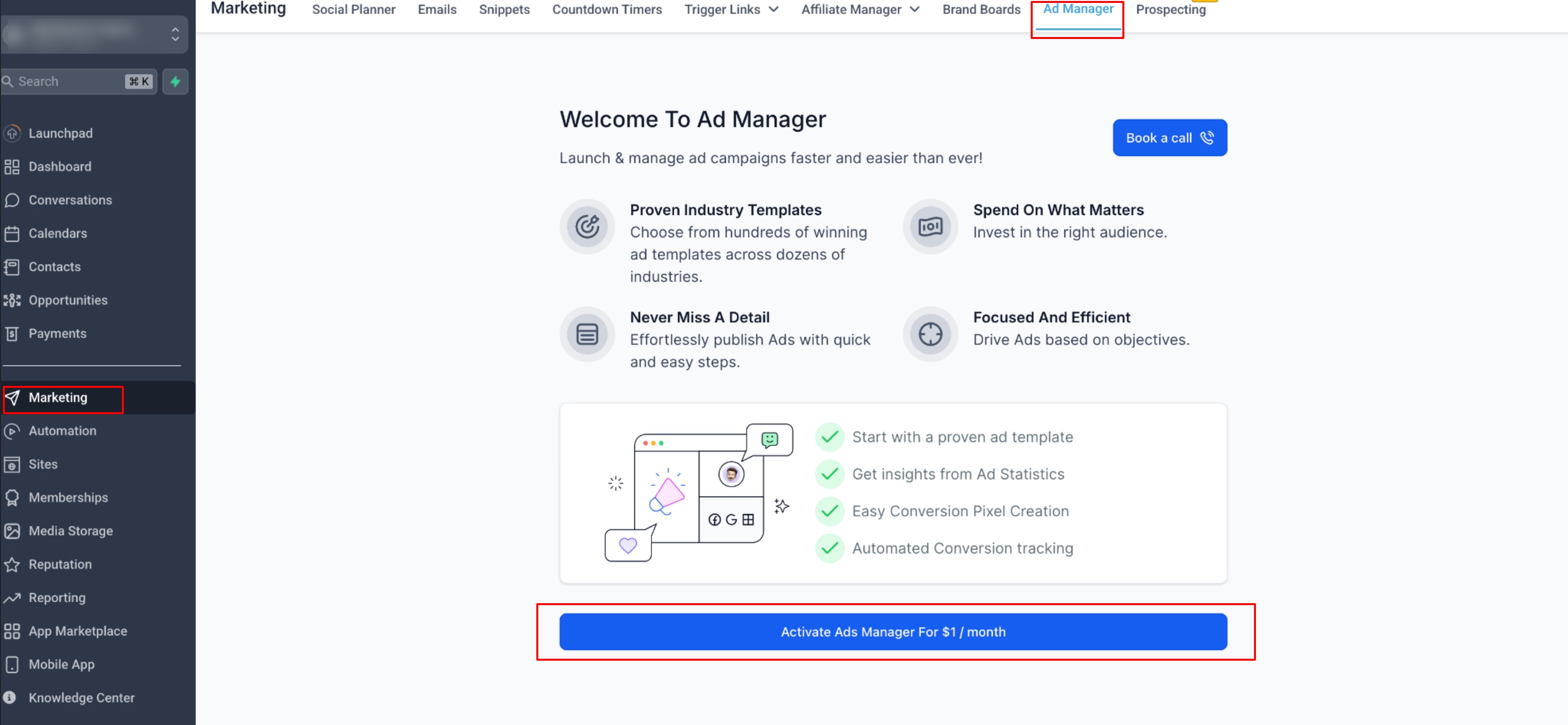
Task: Switch to the Social Planner tab
Action: point(353,10)
